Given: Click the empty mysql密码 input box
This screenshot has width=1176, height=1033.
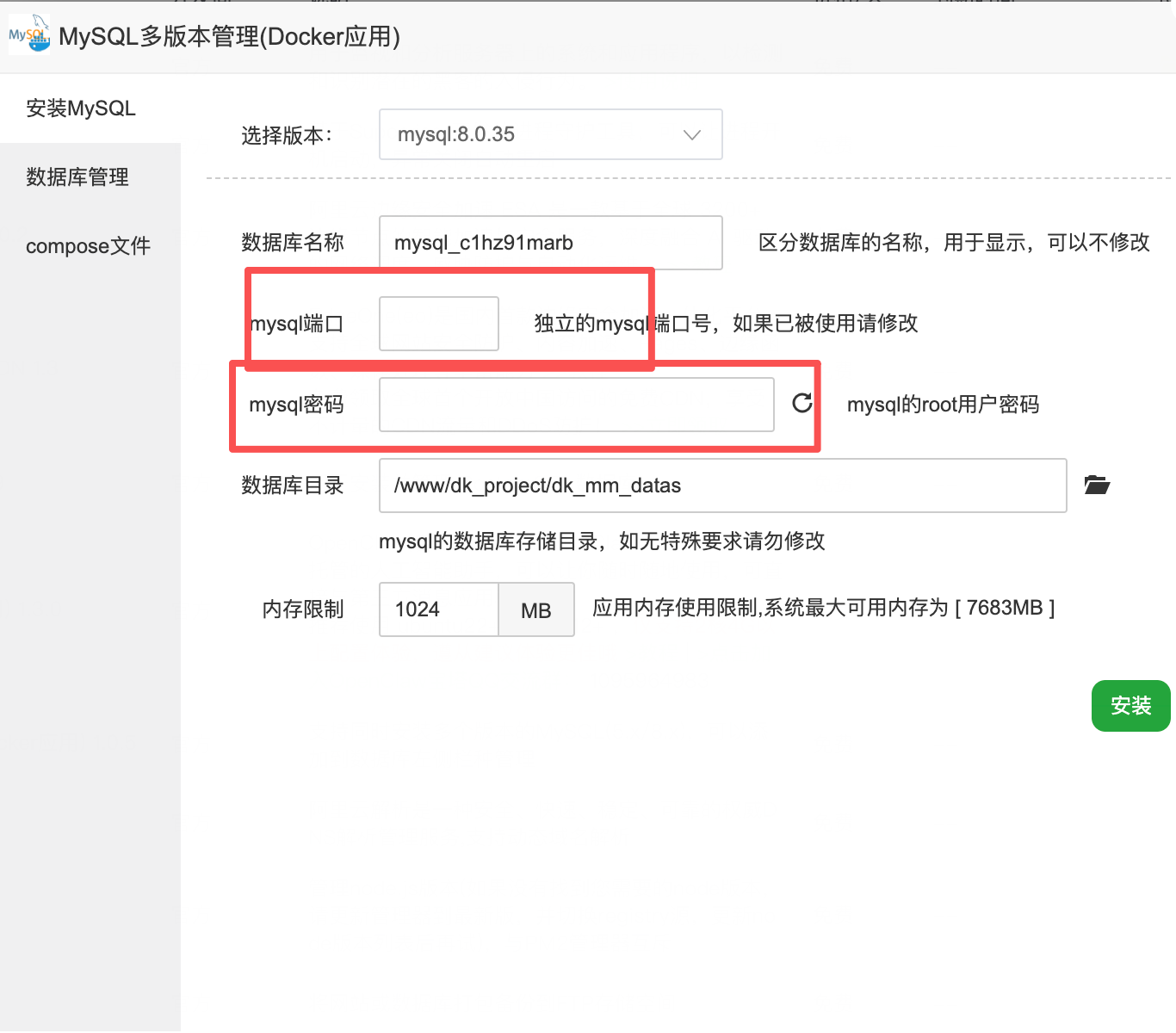Looking at the screenshot, I should click(576, 405).
